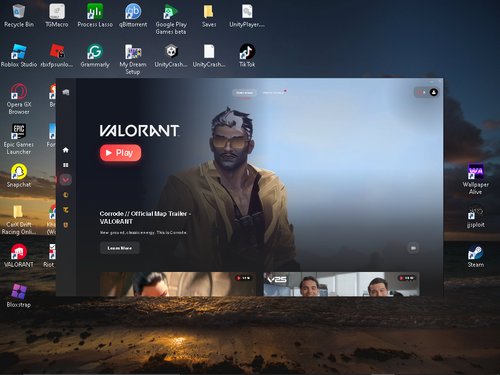Select the gold shield game icon in sidebar
500x375 pixels.
[66, 225]
